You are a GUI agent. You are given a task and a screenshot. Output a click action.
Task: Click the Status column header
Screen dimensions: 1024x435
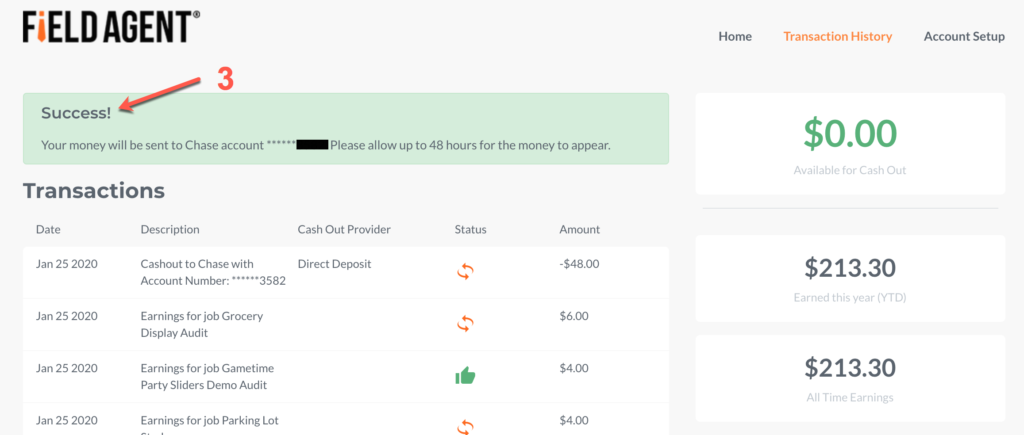[470, 229]
